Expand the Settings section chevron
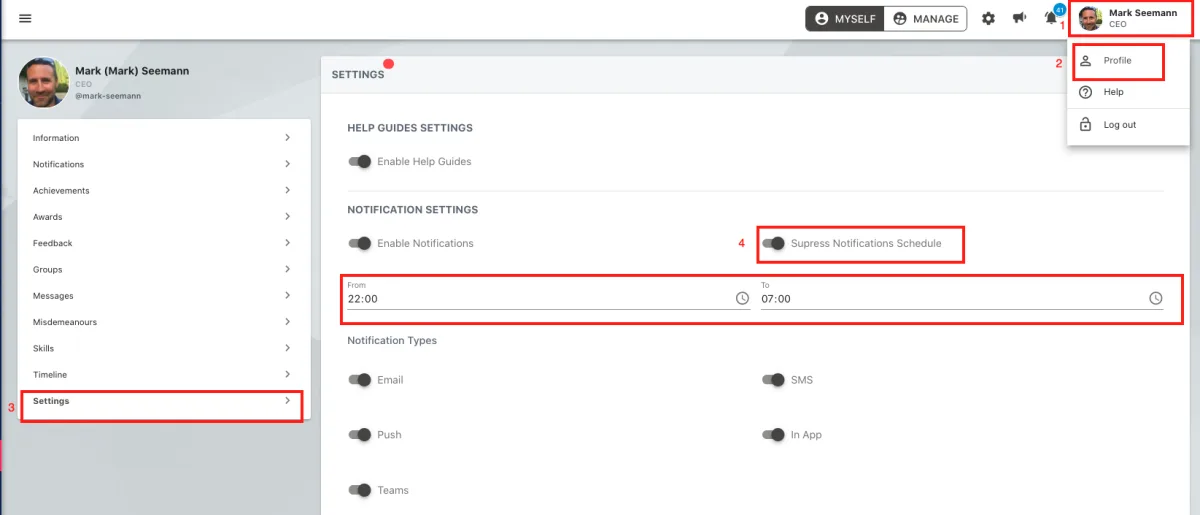 [x=287, y=401]
